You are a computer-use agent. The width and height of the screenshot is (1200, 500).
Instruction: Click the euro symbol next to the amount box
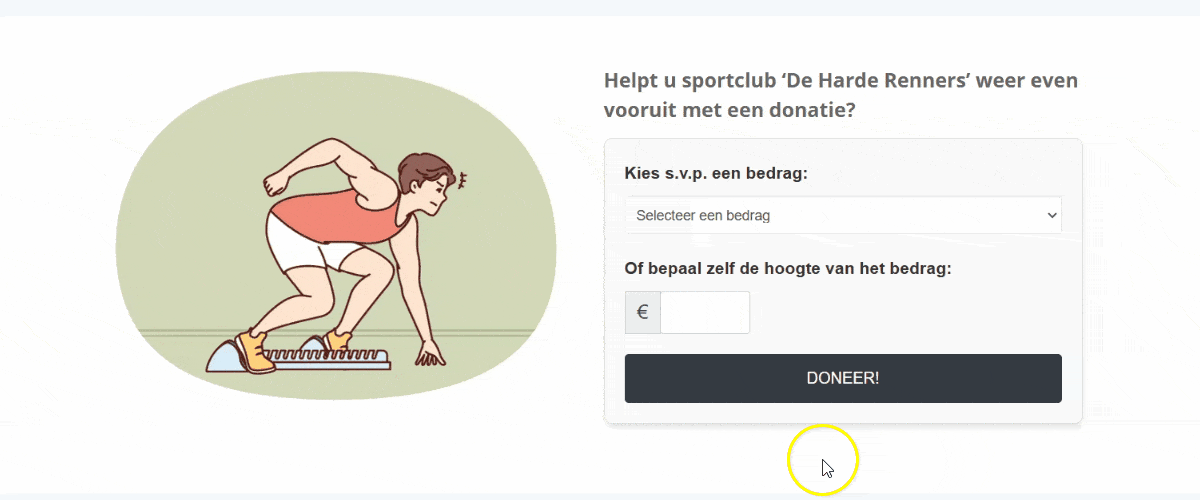pyautogui.click(x=643, y=313)
